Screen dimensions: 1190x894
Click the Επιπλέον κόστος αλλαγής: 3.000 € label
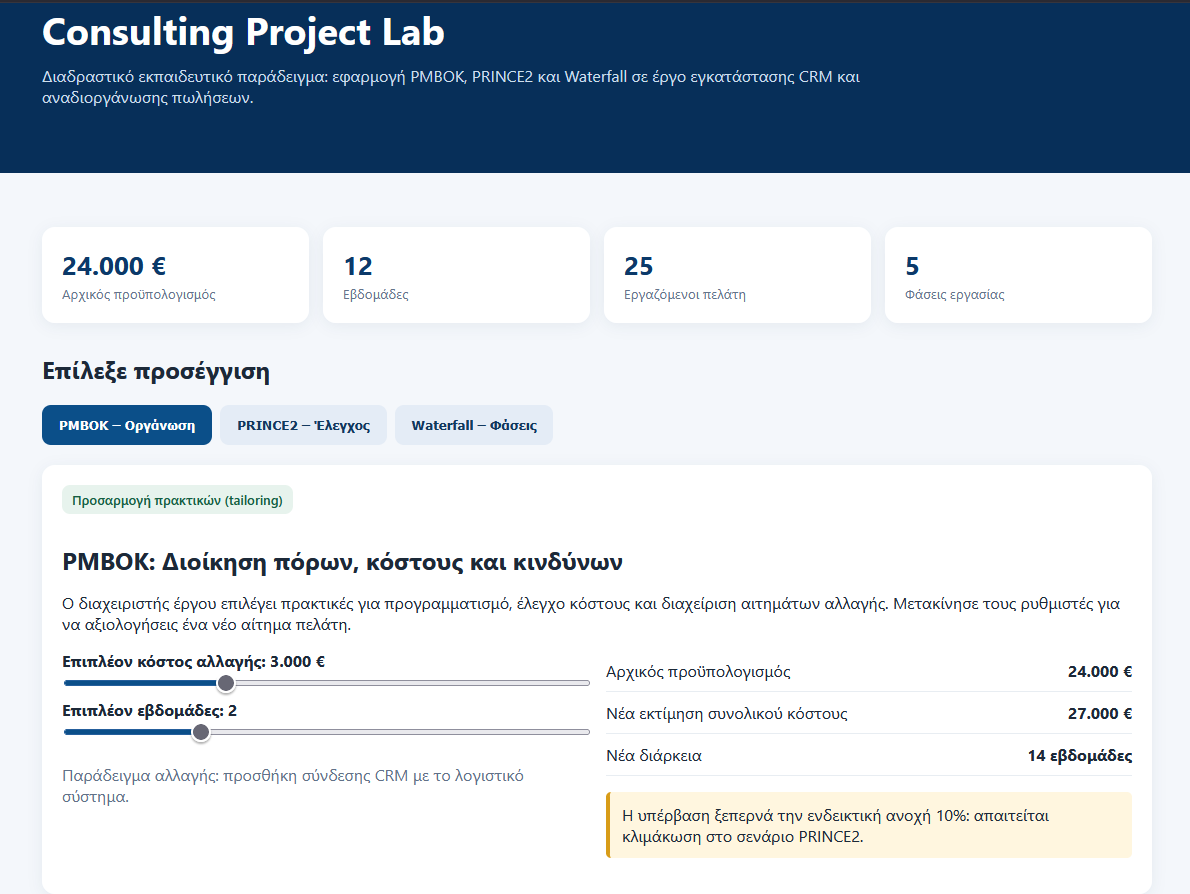(194, 662)
